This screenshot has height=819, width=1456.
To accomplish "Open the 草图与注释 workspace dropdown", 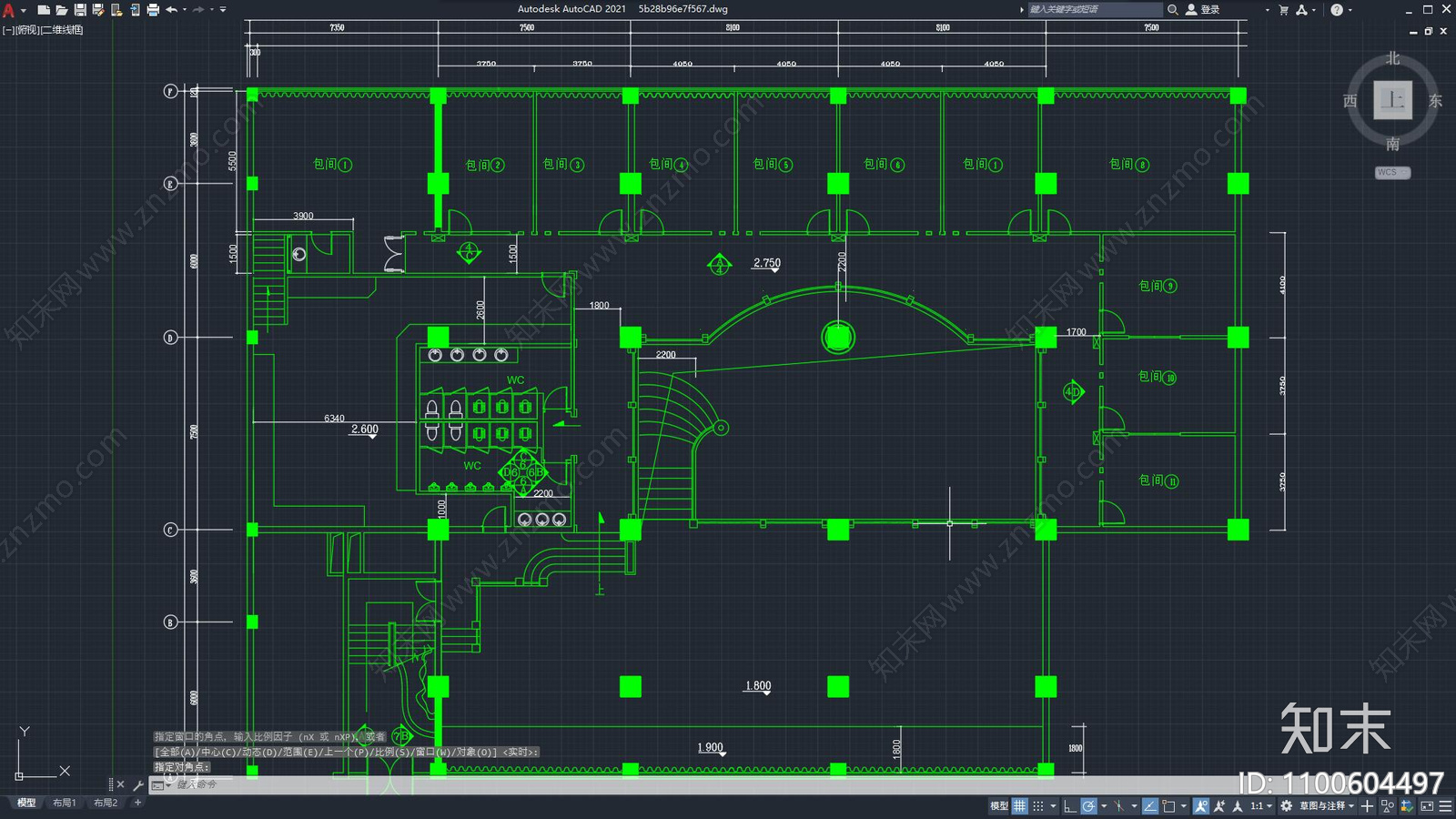I will tap(1327, 806).
